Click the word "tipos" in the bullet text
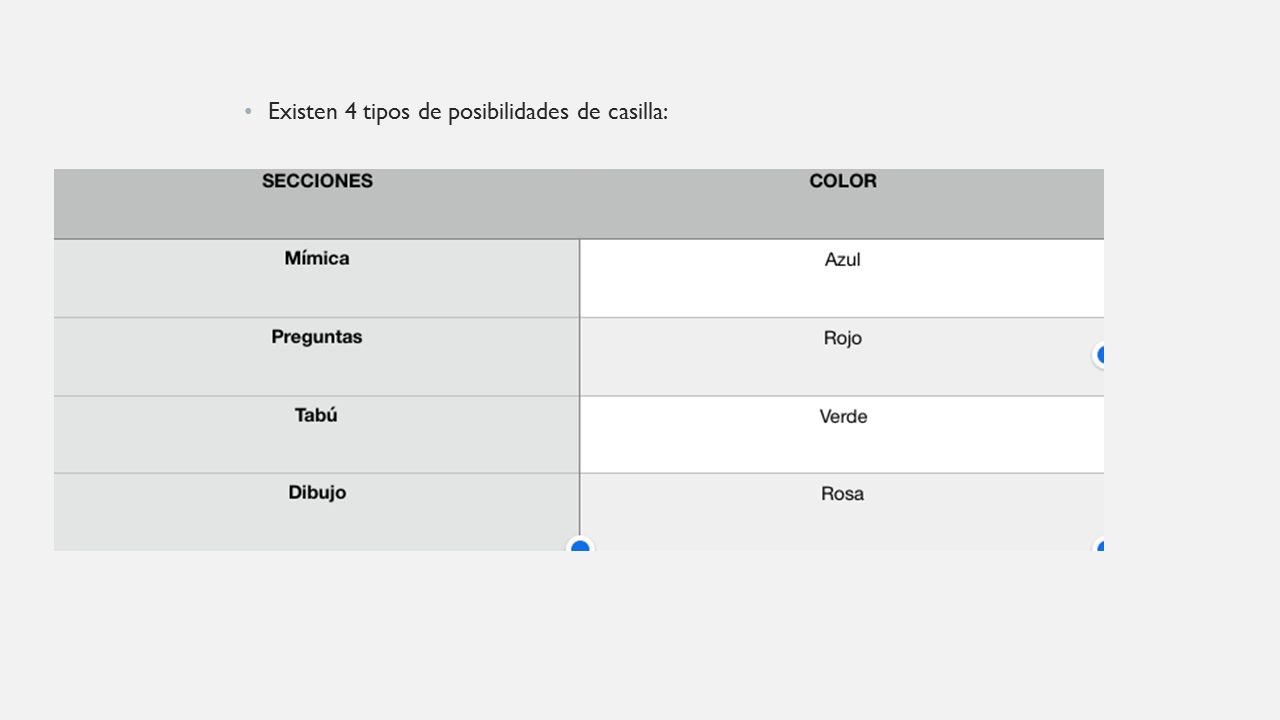The height and width of the screenshot is (720, 1280). pyautogui.click(x=387, y=112)
